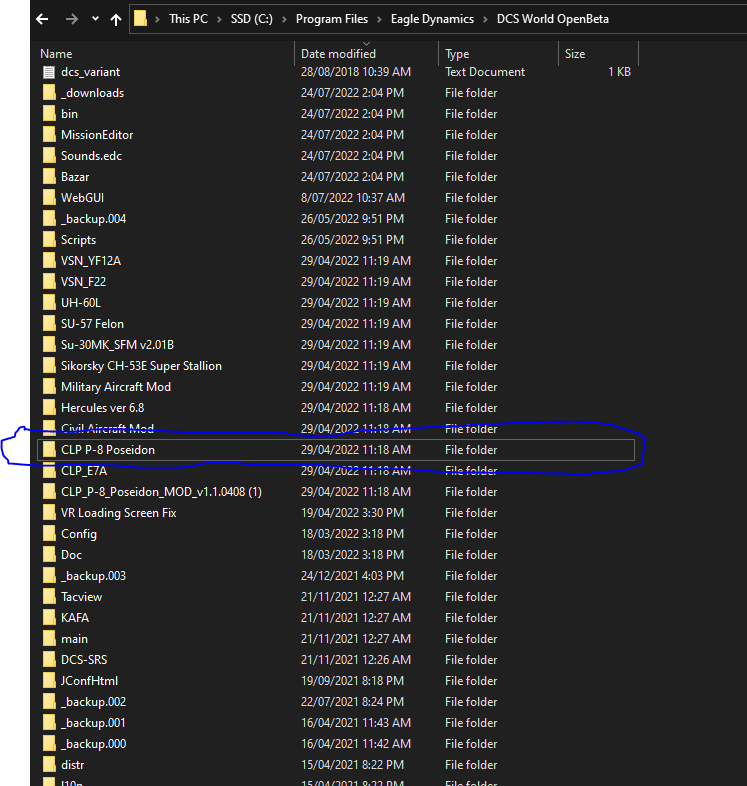Select VSN_YF12A folder icon
747x786 pixels.
[x=49, y=261]
